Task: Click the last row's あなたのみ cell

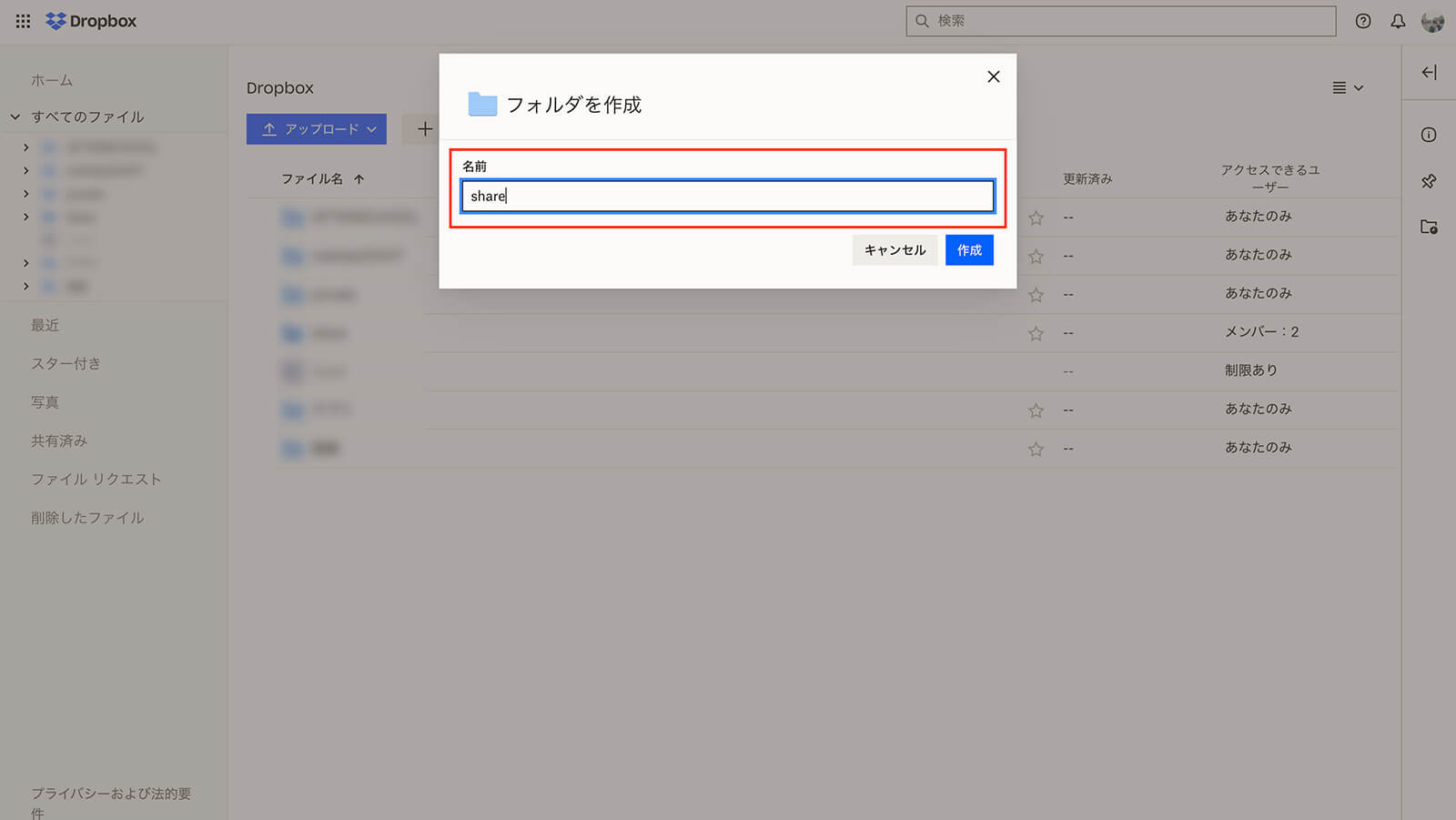Action: coord(1258,448)
